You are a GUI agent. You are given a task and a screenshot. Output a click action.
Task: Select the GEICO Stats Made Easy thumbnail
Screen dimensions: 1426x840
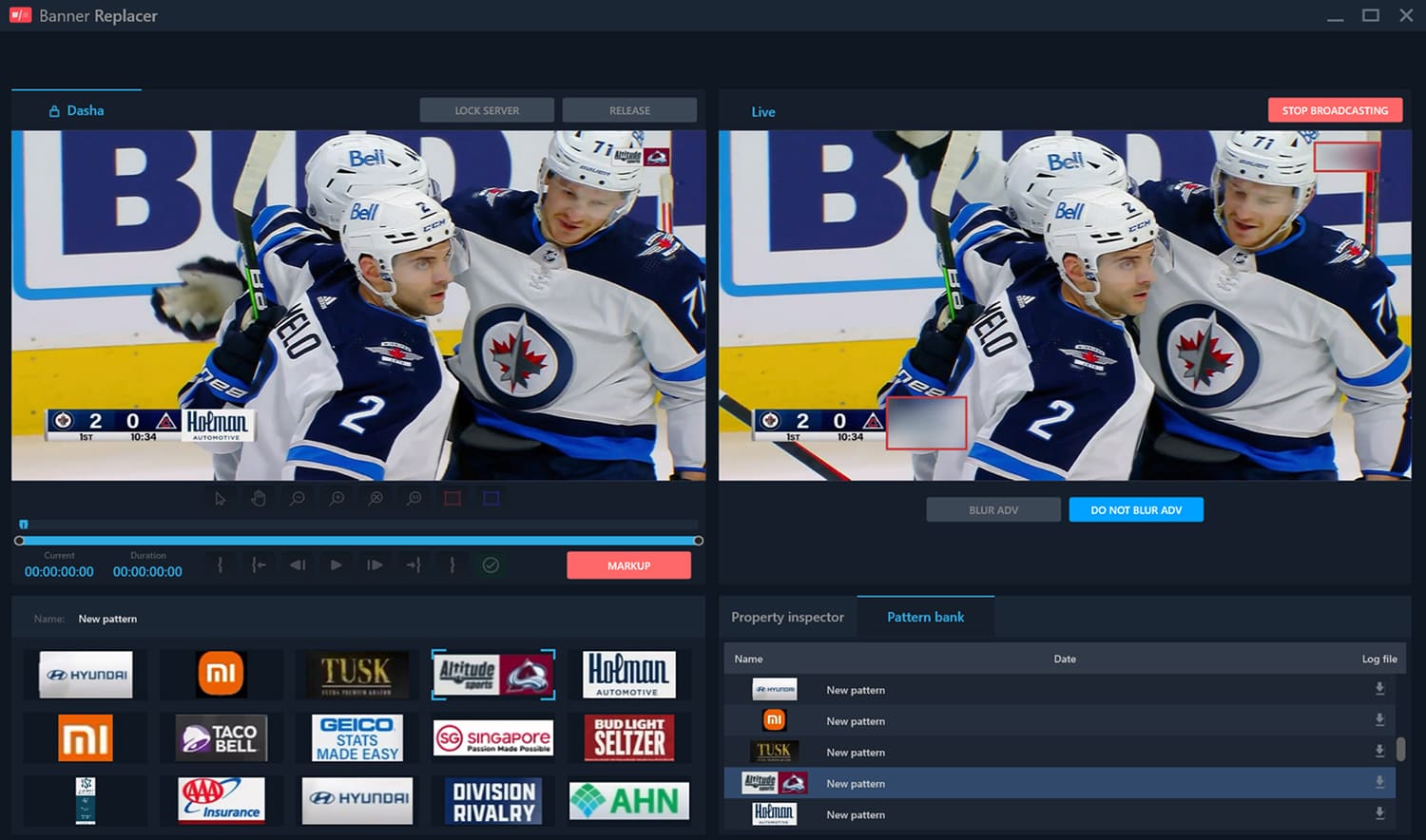357,737
